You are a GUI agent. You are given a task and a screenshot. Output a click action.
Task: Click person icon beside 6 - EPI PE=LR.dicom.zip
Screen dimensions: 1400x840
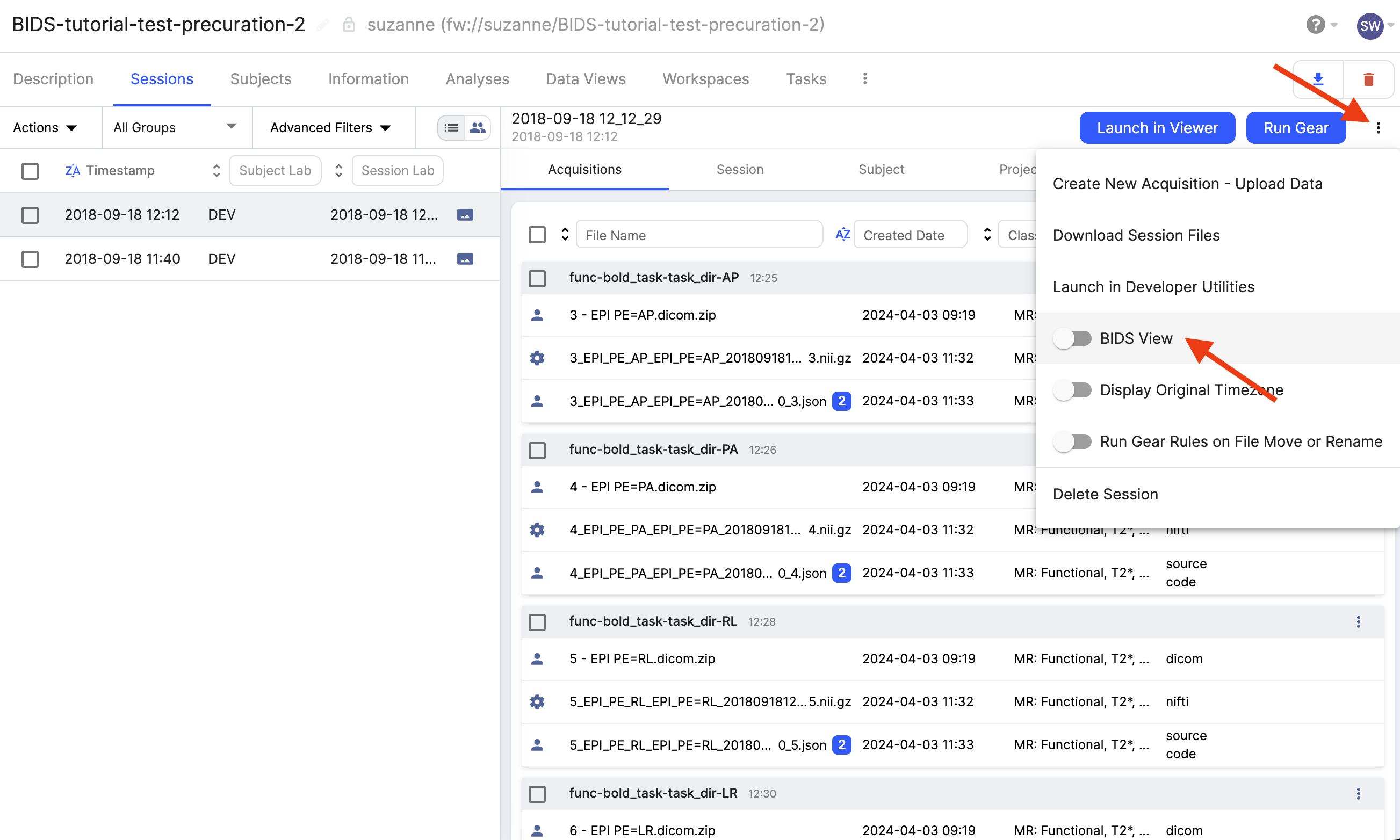(x=537, y=830)
